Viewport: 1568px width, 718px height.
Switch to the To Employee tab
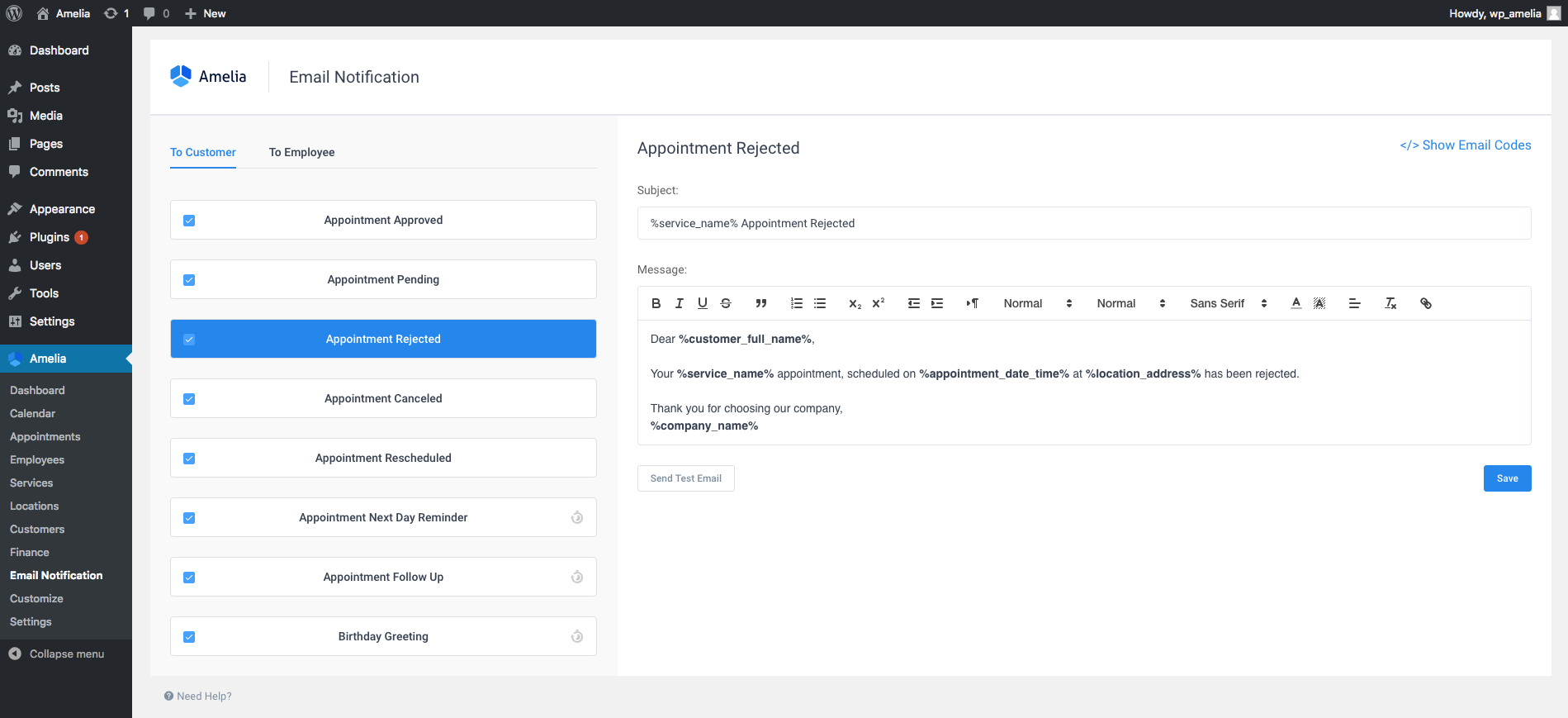(x=301, y=152)
